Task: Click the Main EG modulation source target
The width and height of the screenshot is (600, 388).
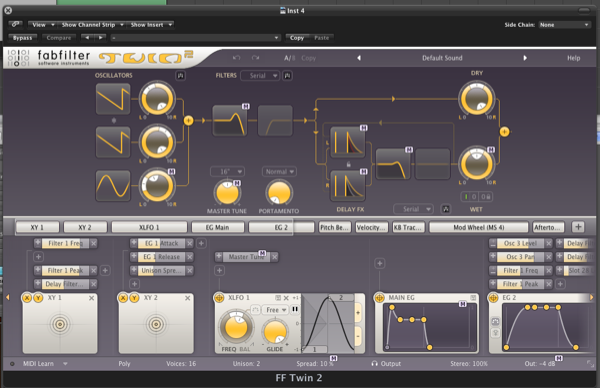Action: 379,298
